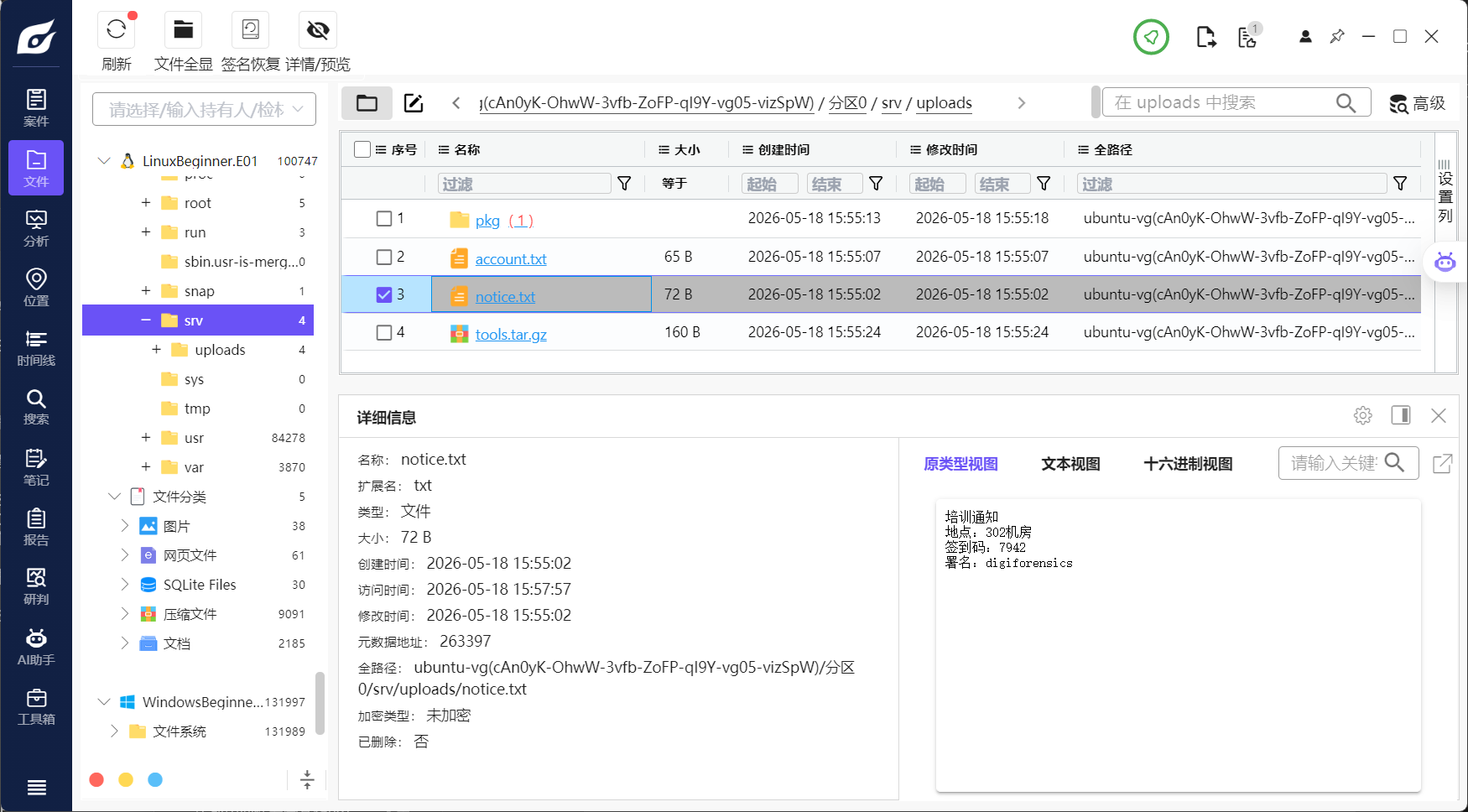Click the file export icon in top bar

pyautogui.click(x=1205, y=37)
